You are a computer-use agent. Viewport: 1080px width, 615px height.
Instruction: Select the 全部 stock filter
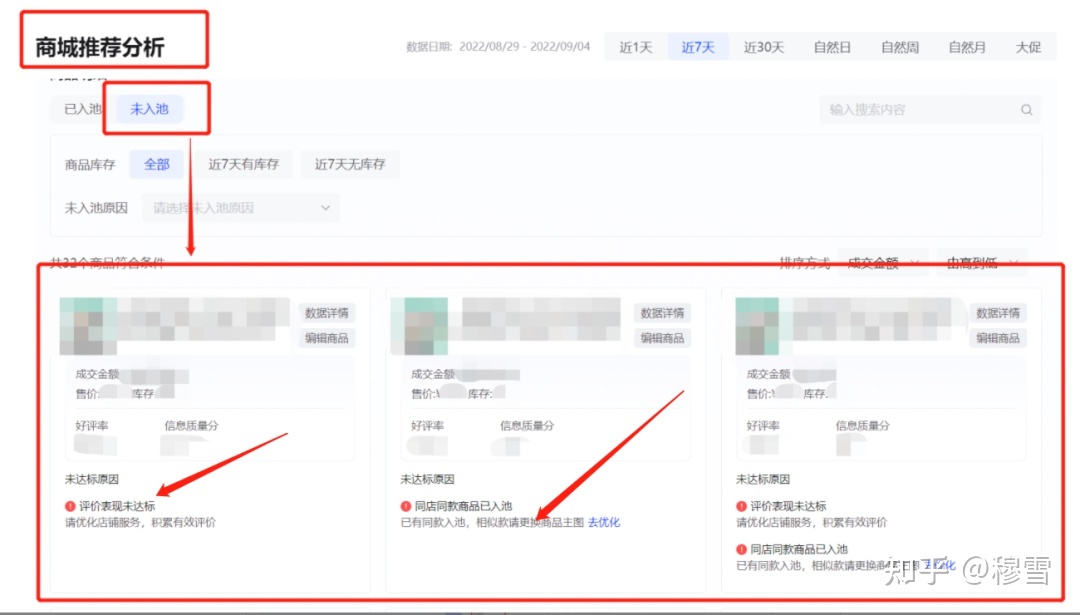[x=157, y=165]
